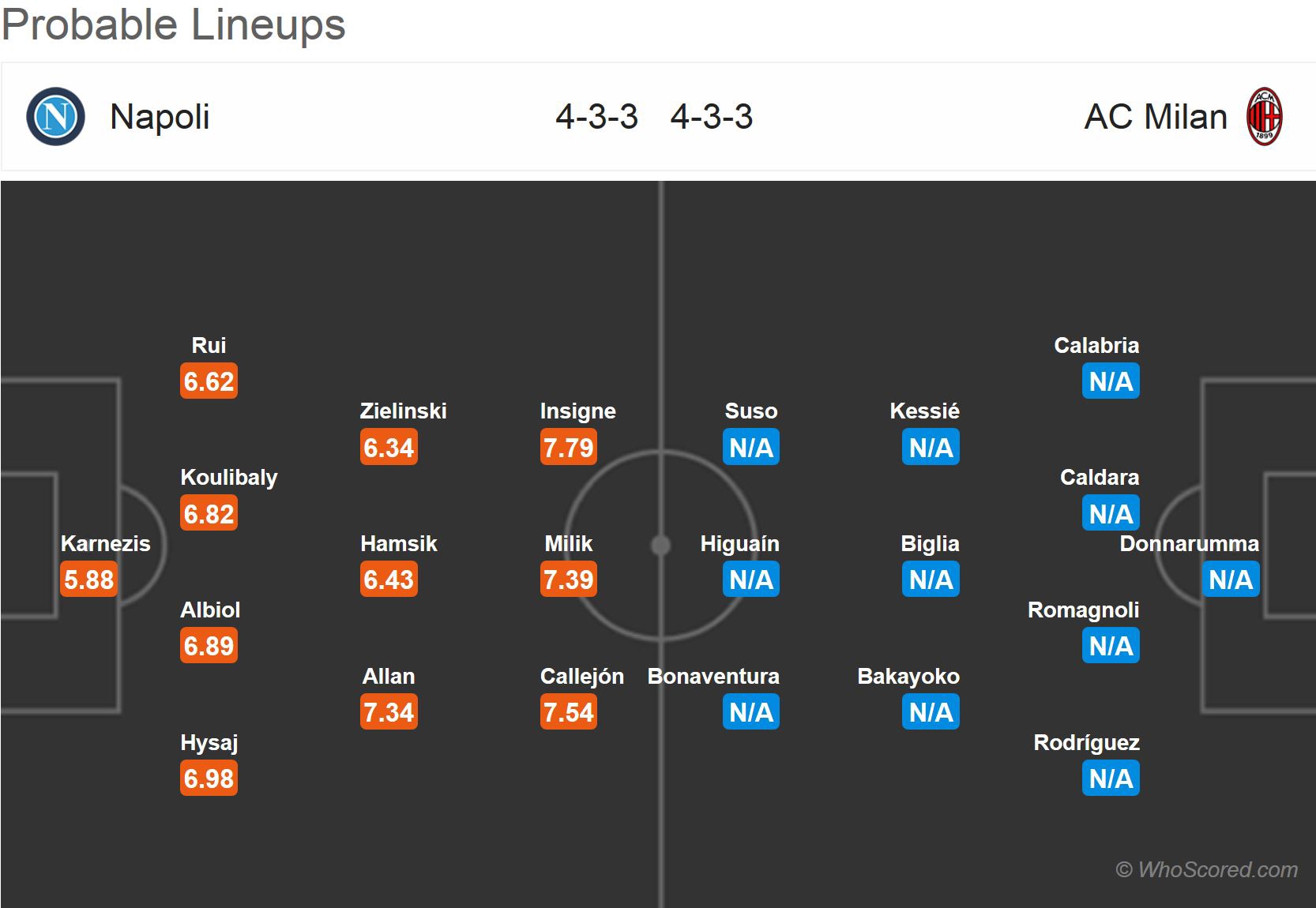This screenshot has height=908, width=1316.
Task: Click Allan's 7.34 rating badge
Action: [389, 712]
